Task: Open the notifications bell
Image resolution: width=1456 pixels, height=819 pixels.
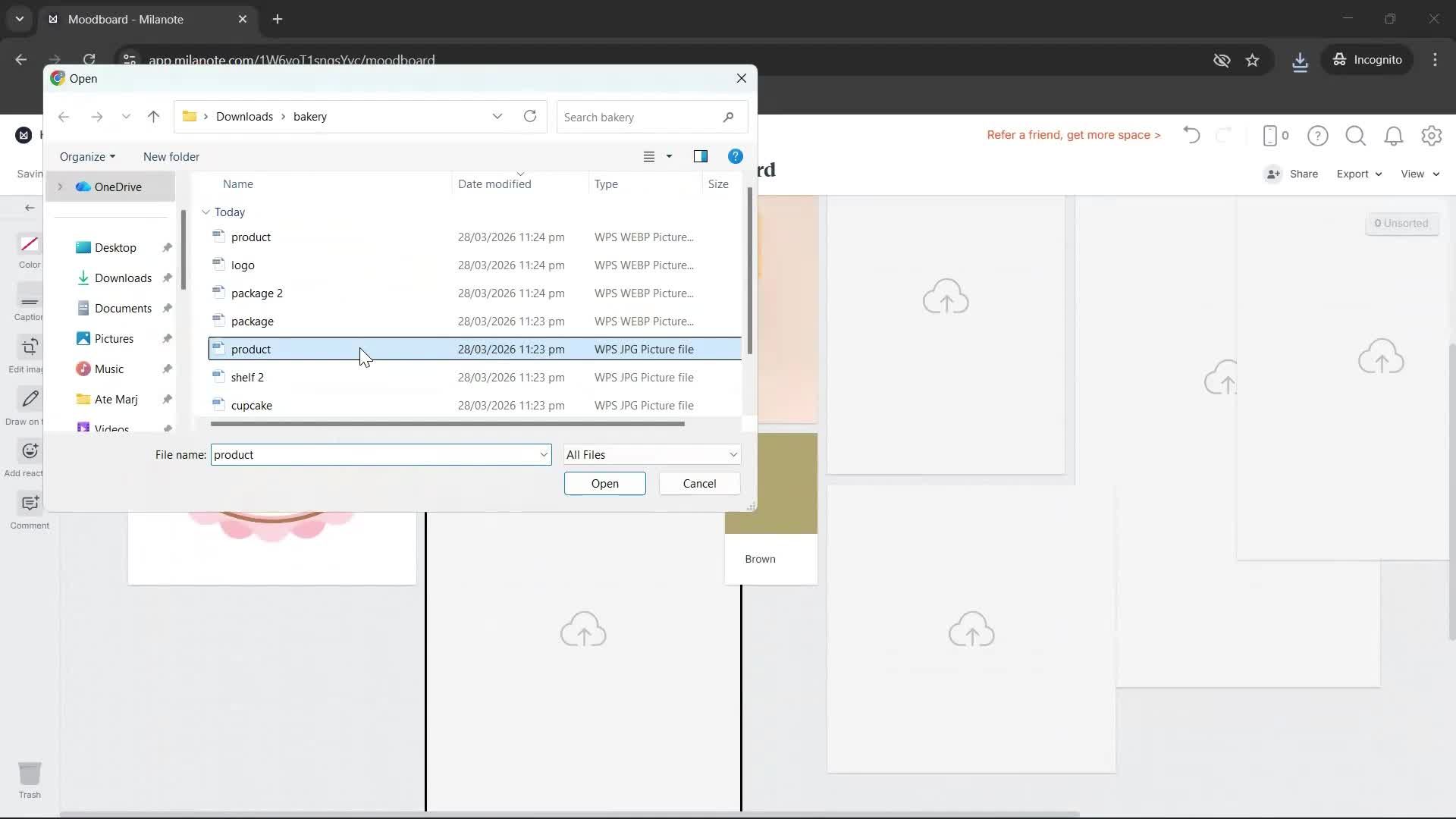Action: [1394, 136]
